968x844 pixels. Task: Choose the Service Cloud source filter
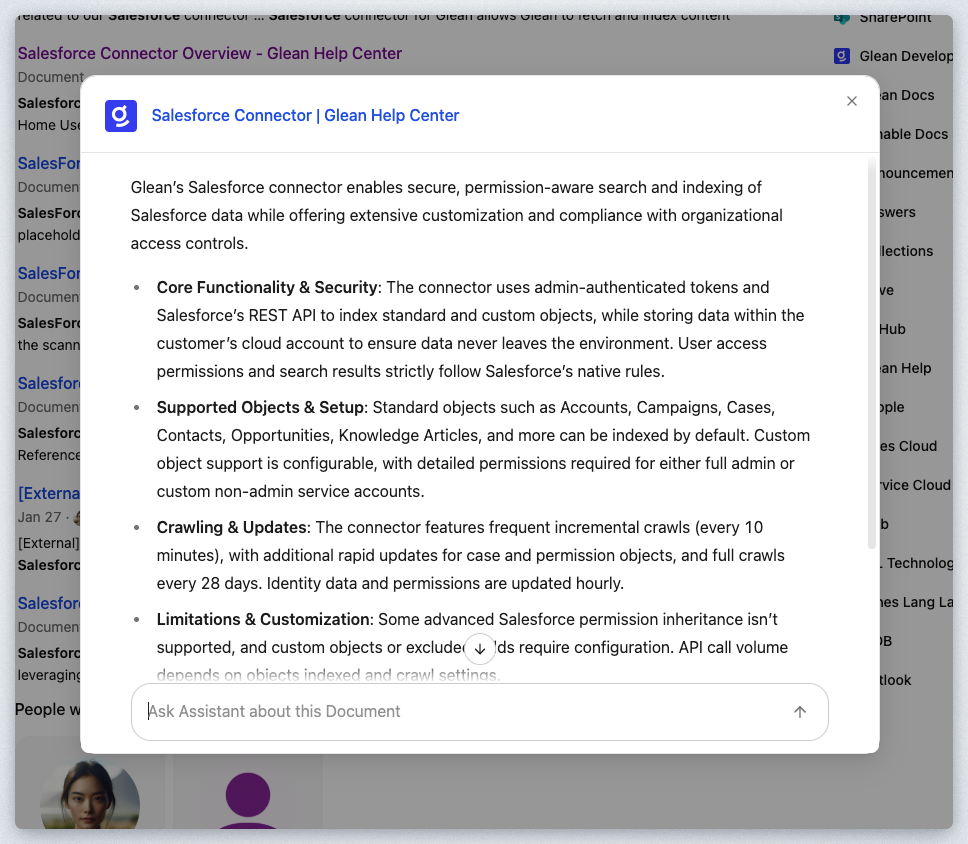coord(914,485)
